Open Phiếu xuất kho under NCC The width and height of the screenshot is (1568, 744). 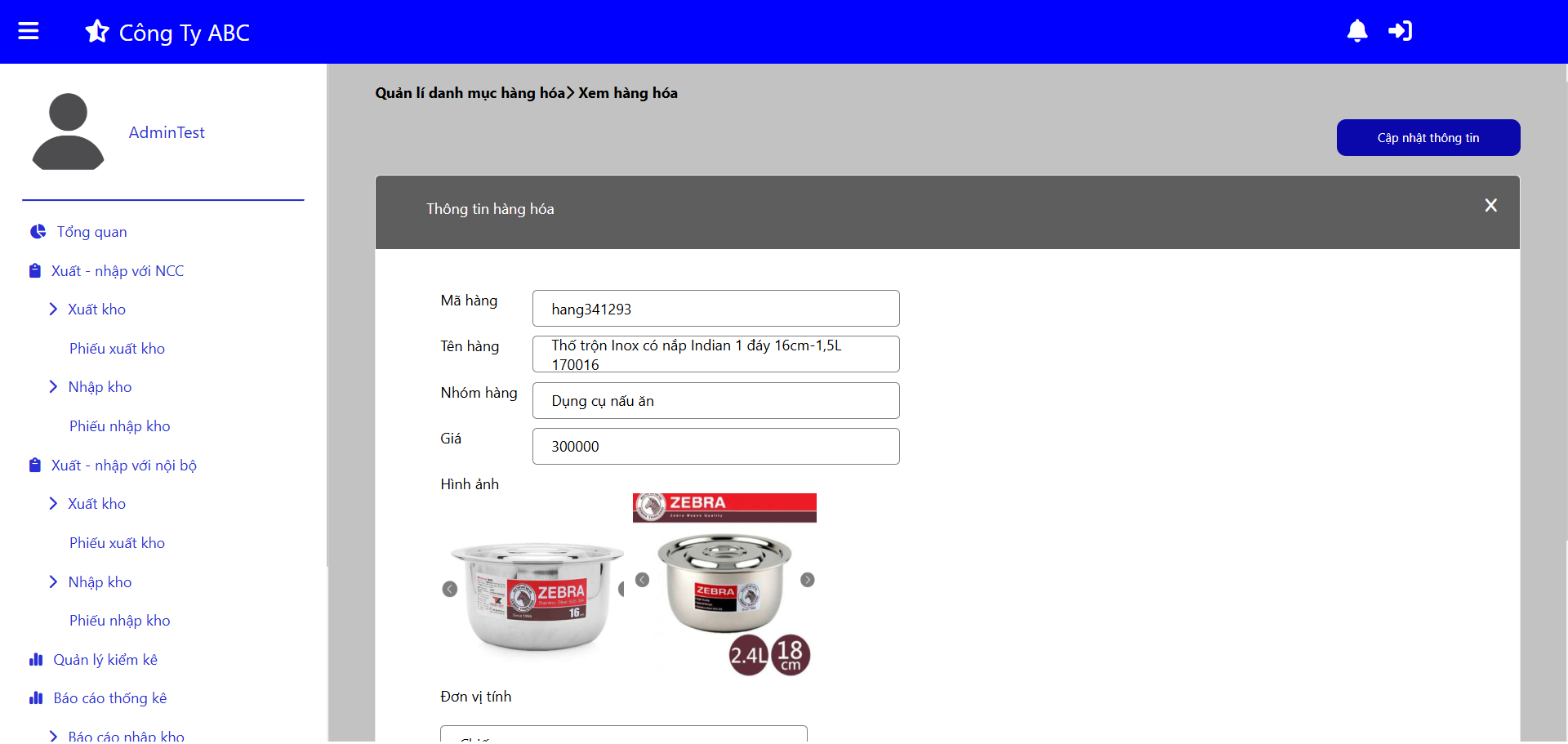click(117, 349)
